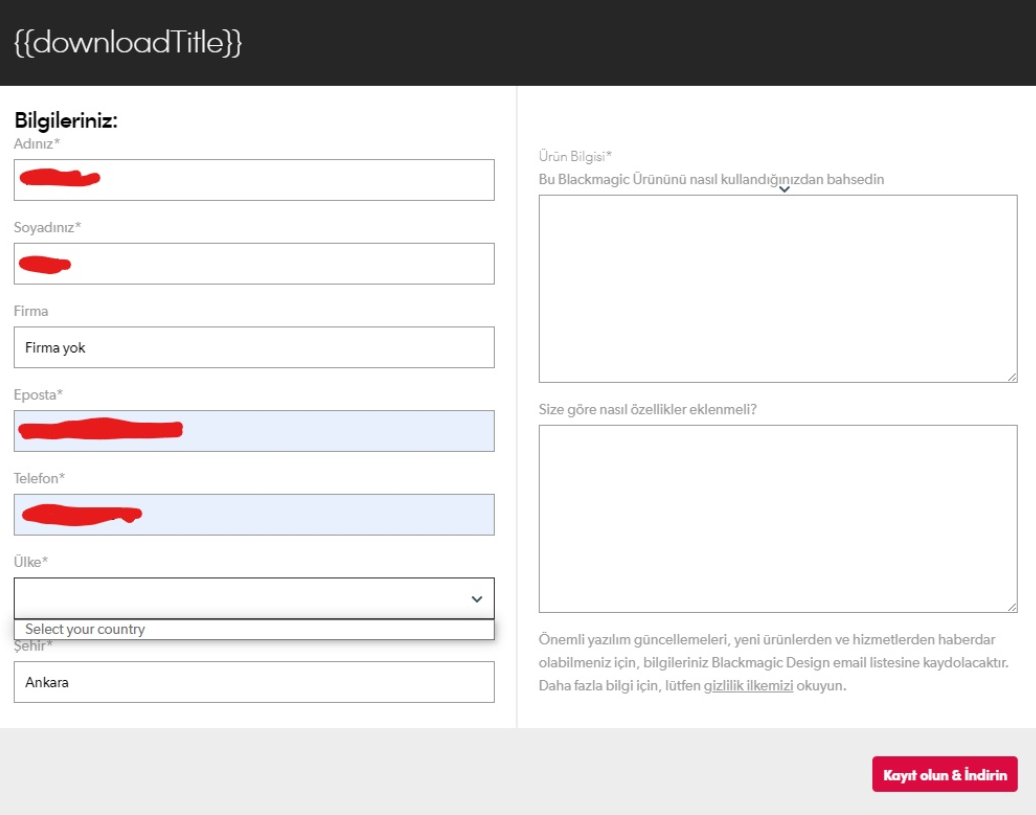This screenshot has height=815, width=1036.
Task: Click the feature suggestions textarea resize handle
Action: (x=1012, y=607)
